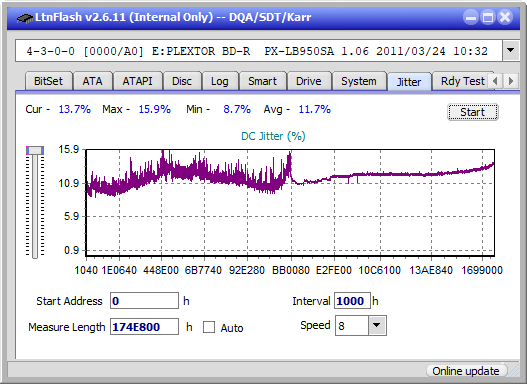Click the vertical scale slider thumb
Viewport: 527px width, 384px height.
35,150
